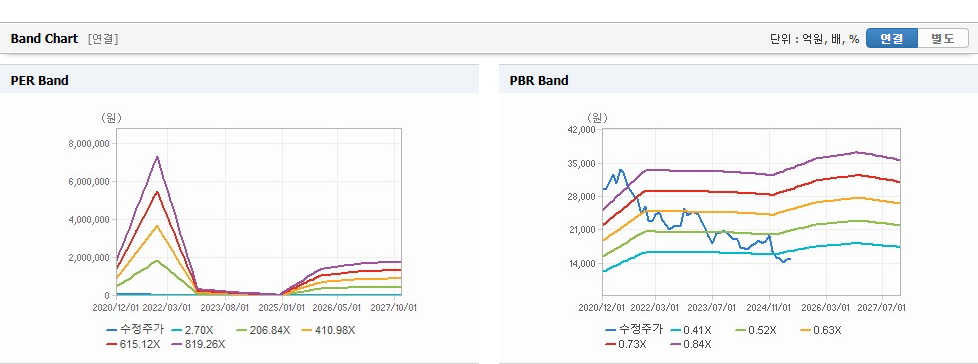Viewport: 978px width, 364px height.
Task: Toggle the 2.70X series in PER legend
Action: tap(193, 330)
